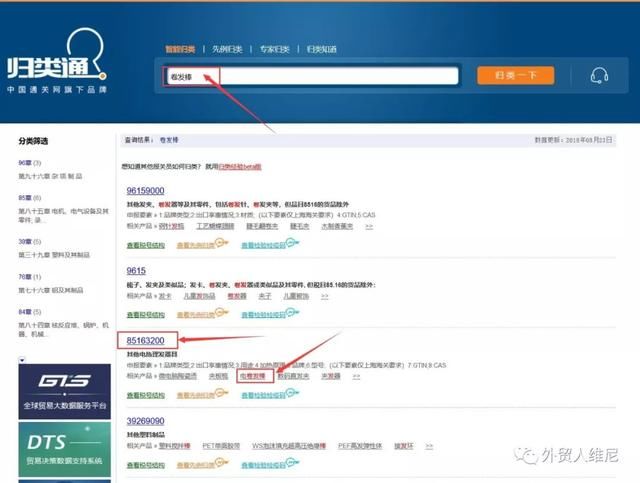This screenshot has height=483, width=640.
Task: Open the GTS 全球贸易大数据服务平台 banner
Action: coord(64,392)
